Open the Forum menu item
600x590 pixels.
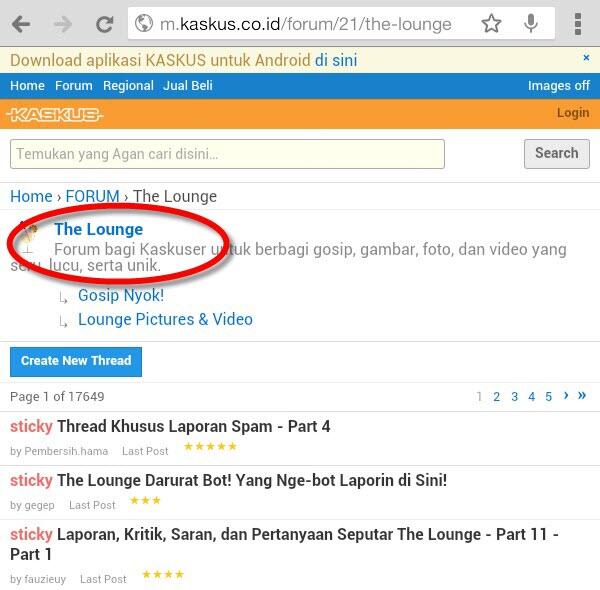pyautogui.click(x=74, y=86)
